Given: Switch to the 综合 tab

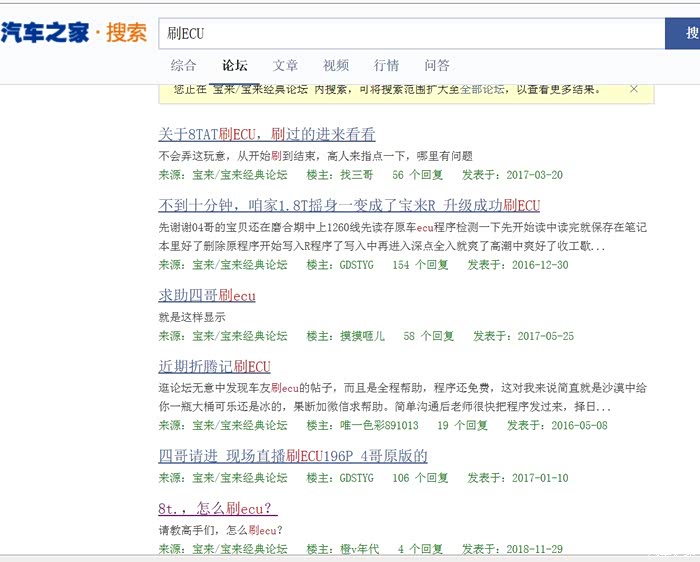Looking at the screenshot, I should [184, 65].
